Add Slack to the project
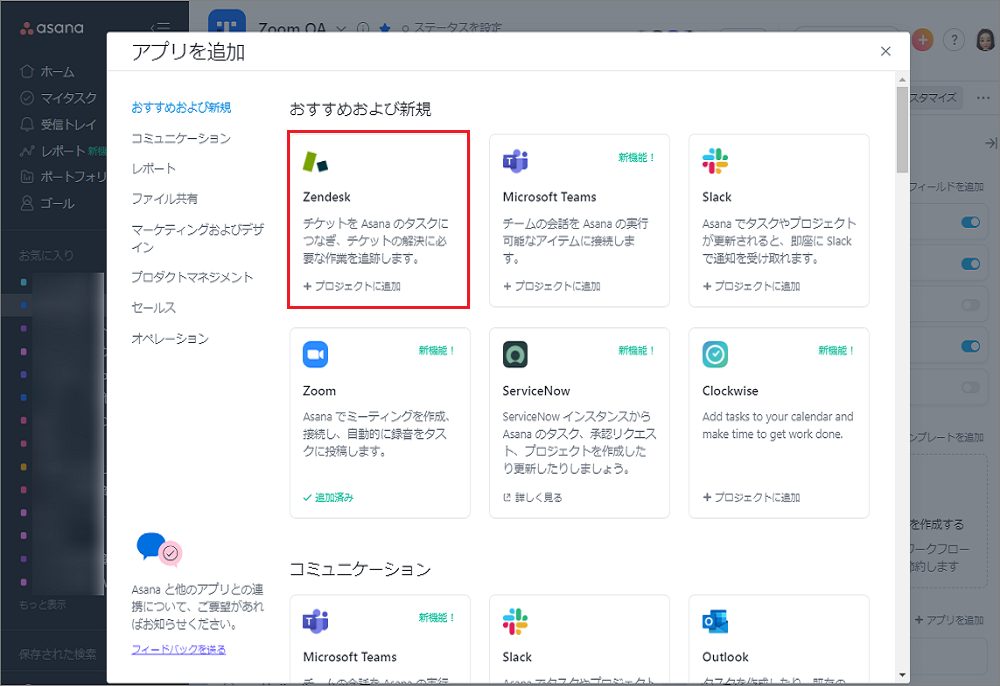The height and width of the screenshot is (686, 1000). [x=751, y=286]
